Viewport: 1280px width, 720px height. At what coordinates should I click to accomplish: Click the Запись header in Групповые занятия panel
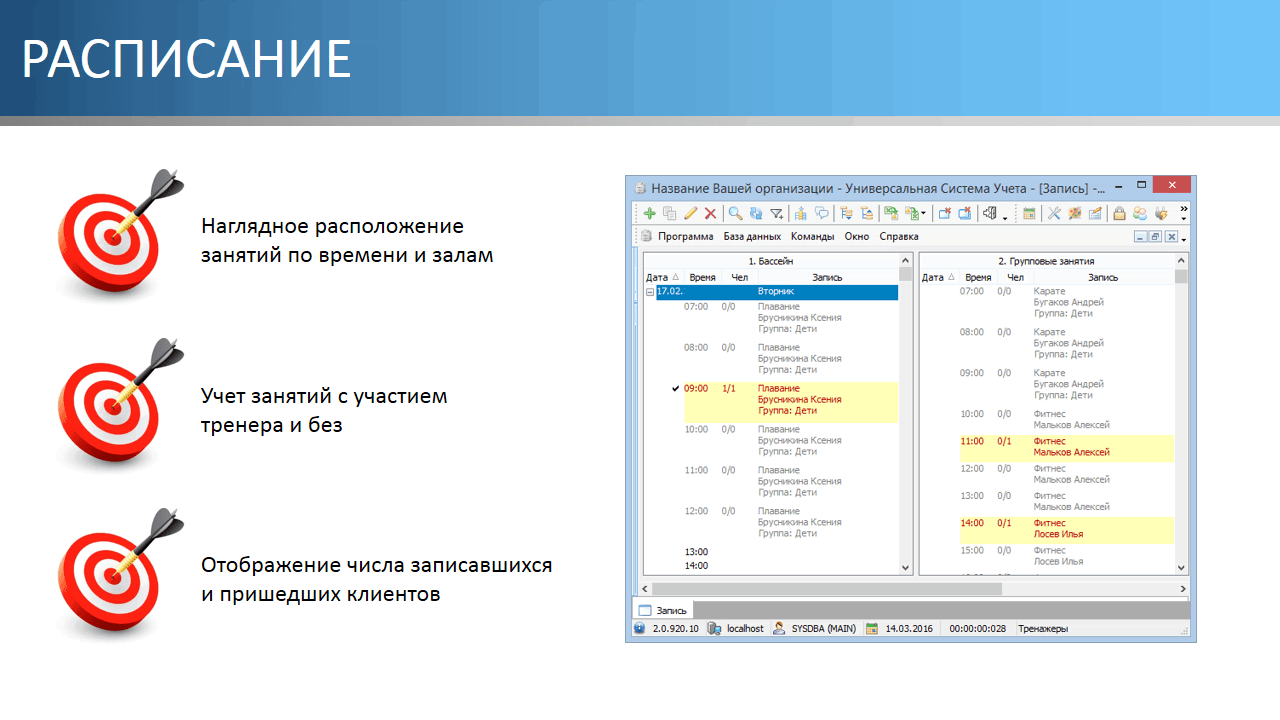[x=1103, y=277]
